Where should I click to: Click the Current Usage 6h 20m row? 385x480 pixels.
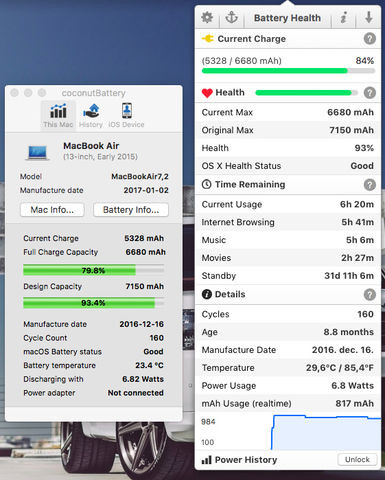point(288,204)
